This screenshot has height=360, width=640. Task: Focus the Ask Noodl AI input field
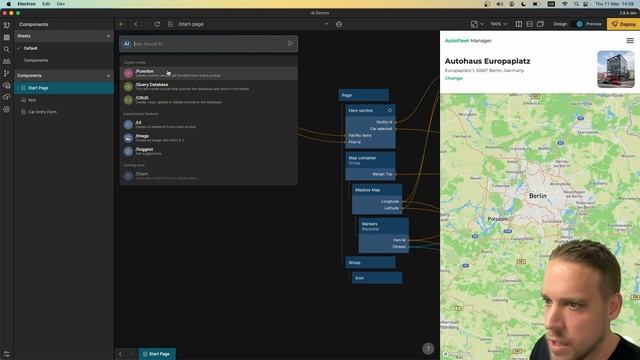(210, 44)
